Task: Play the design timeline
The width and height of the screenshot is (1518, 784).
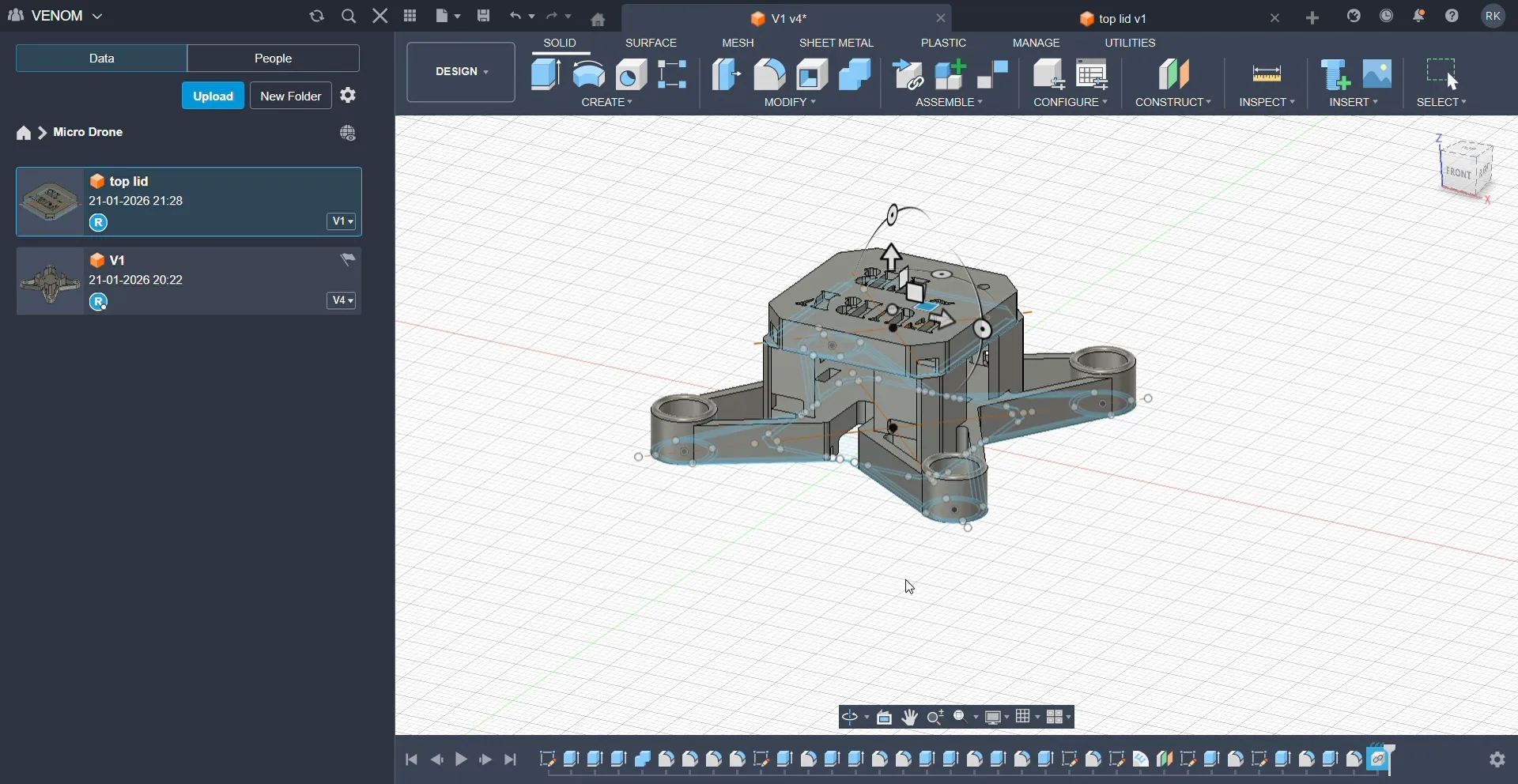Action: click(461, 760)
